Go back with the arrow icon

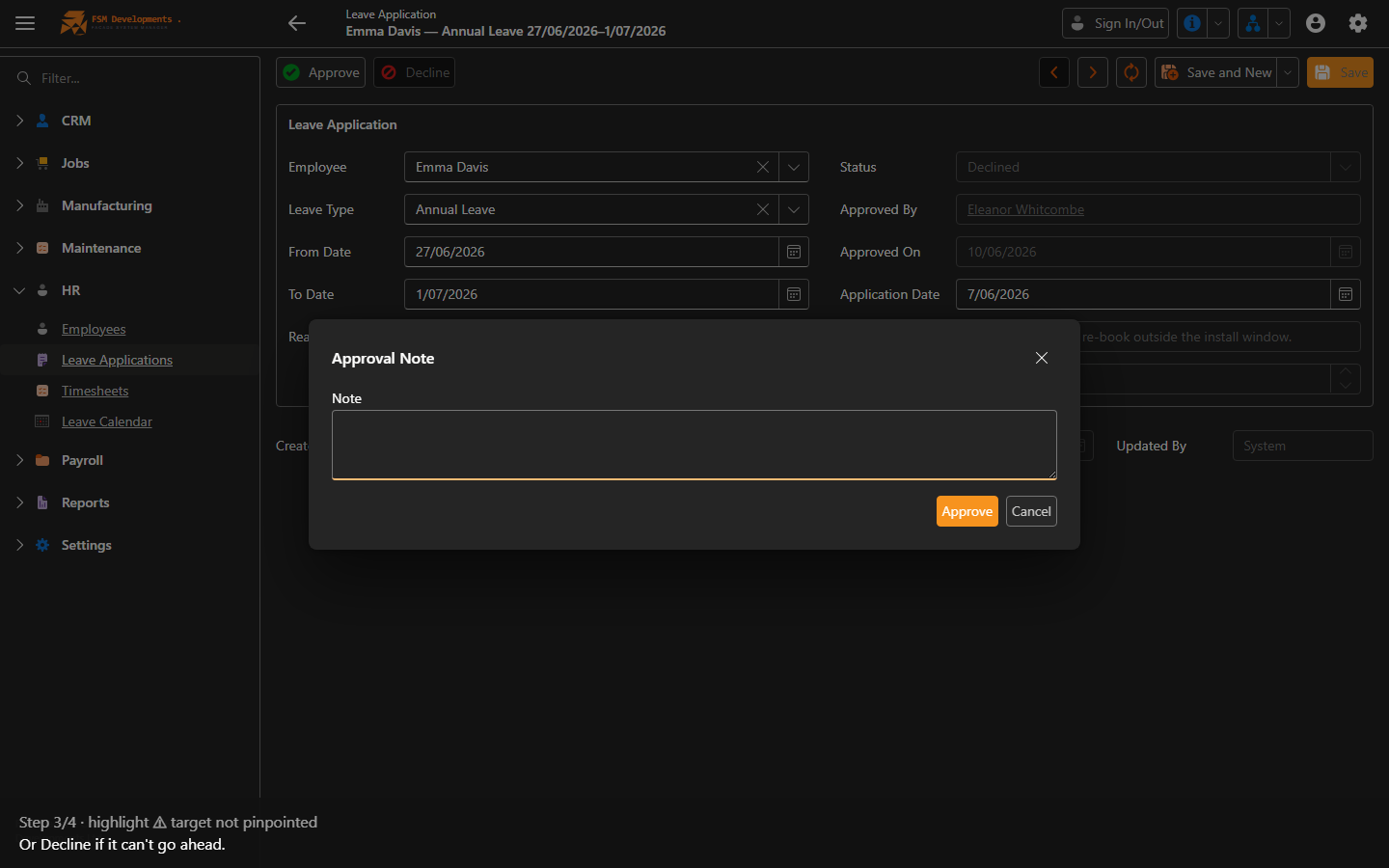pos(297,23)
